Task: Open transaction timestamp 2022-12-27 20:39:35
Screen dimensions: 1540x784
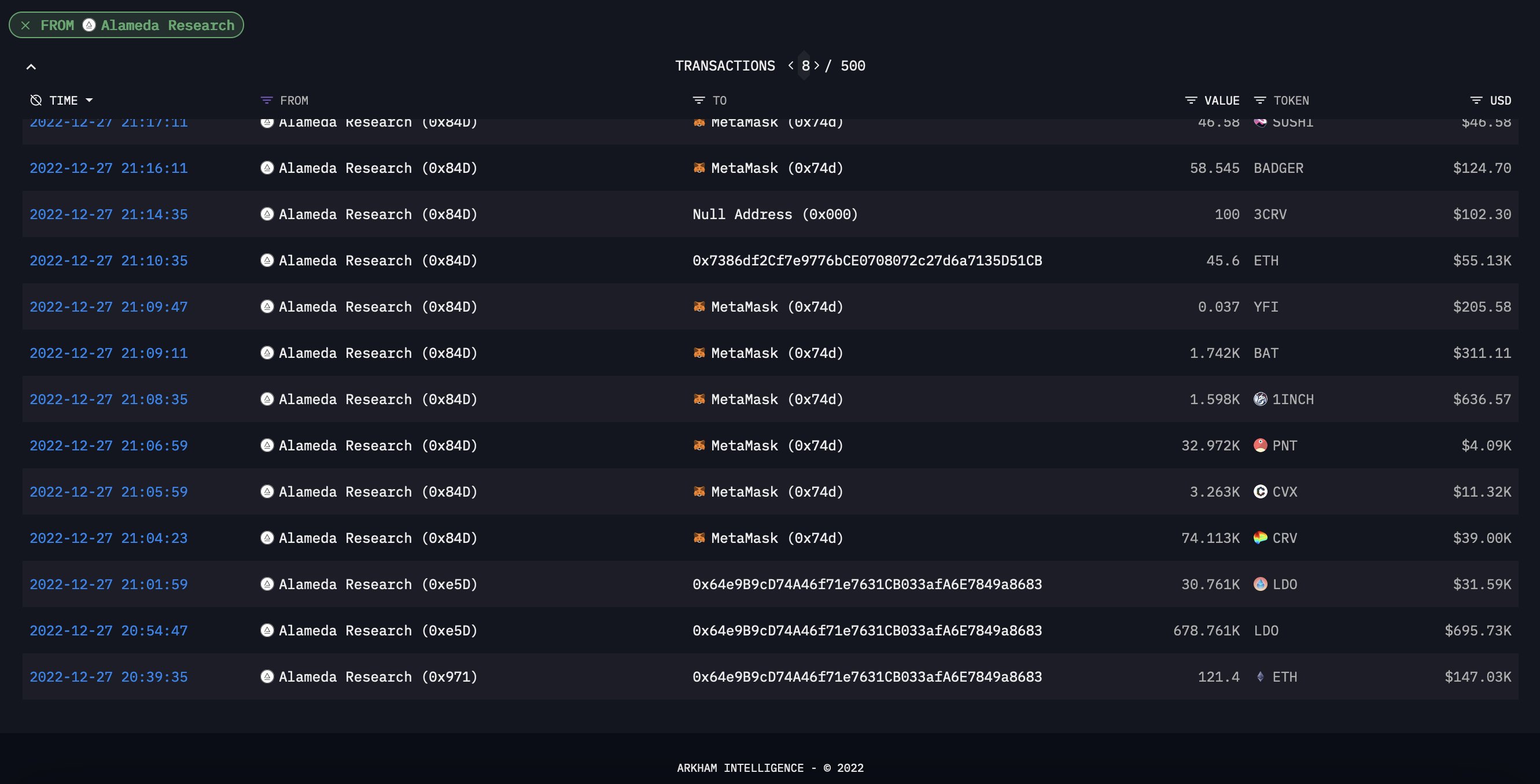Action: pyautogui.click(x=109, y=677)
